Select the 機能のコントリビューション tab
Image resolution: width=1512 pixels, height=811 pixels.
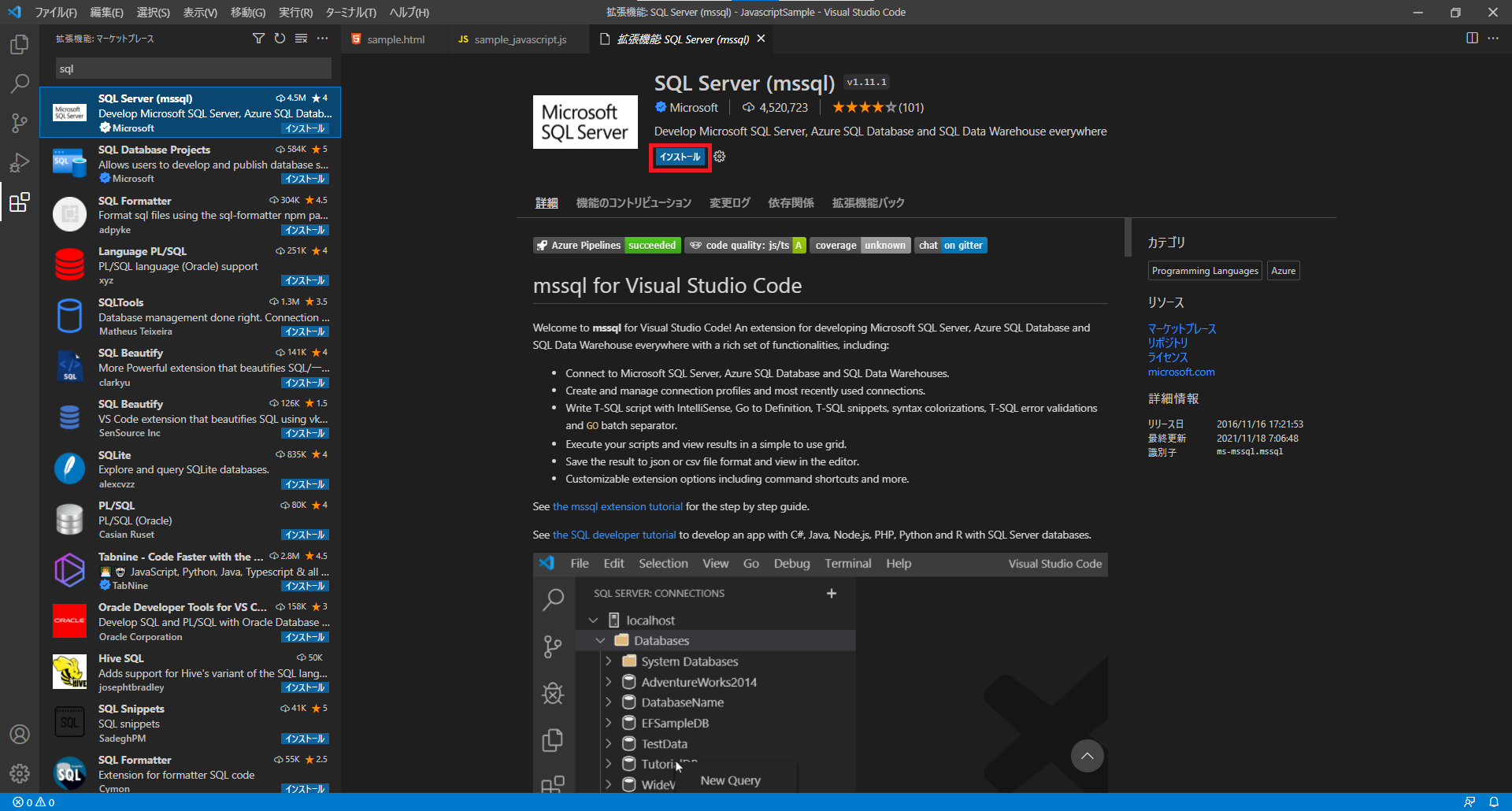point(633,203)
